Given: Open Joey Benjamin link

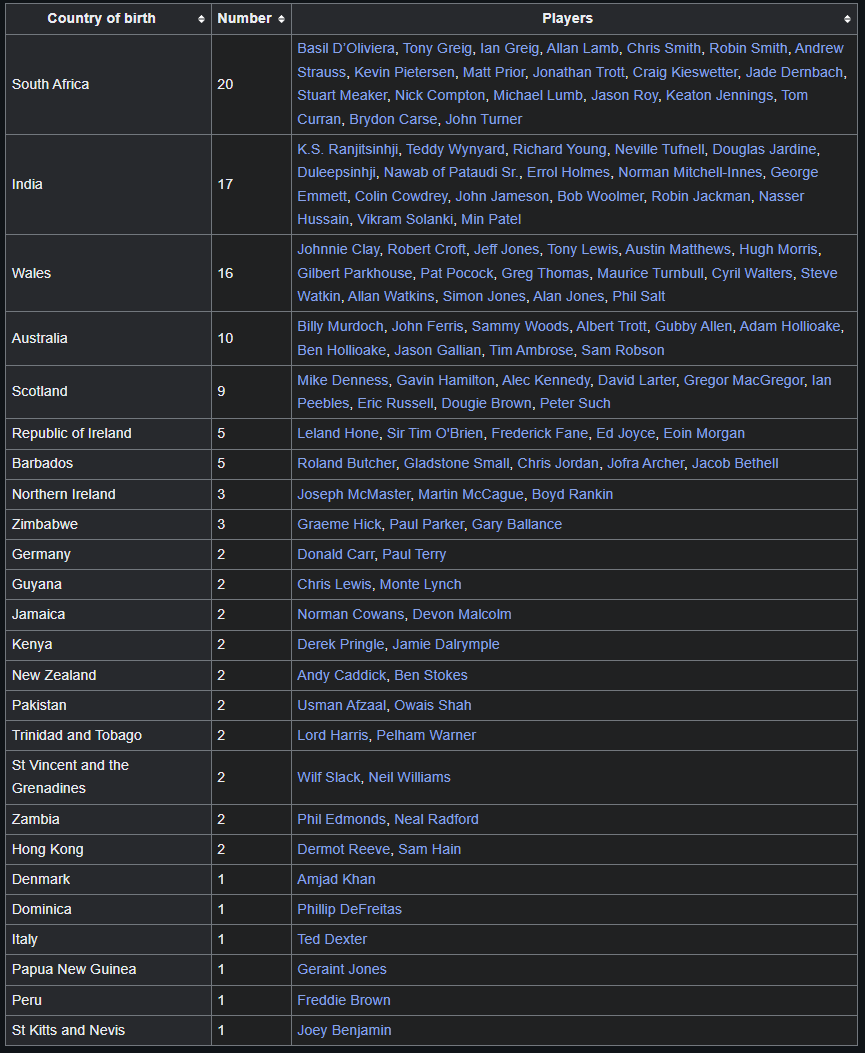Looking at the screenshot, I should point(345,1030).
